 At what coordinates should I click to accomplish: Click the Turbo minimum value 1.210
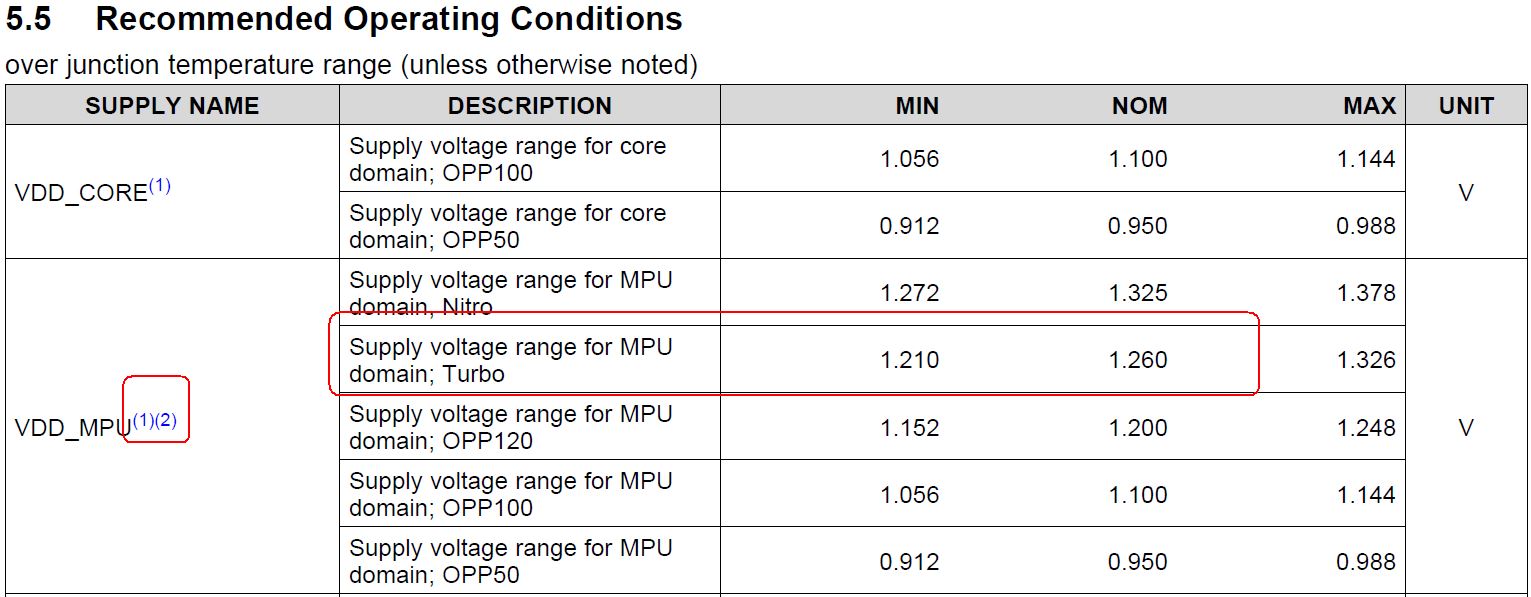(x=909, y=360)
